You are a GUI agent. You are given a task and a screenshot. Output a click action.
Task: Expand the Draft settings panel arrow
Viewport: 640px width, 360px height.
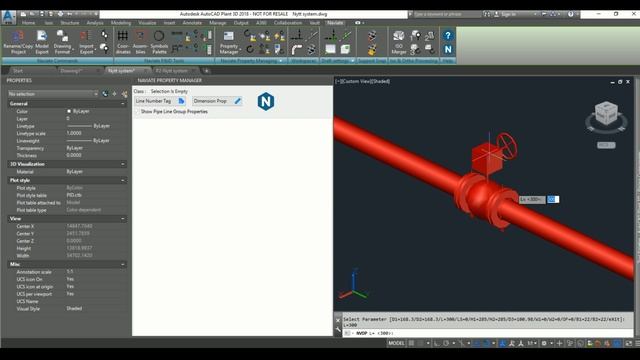352,61
